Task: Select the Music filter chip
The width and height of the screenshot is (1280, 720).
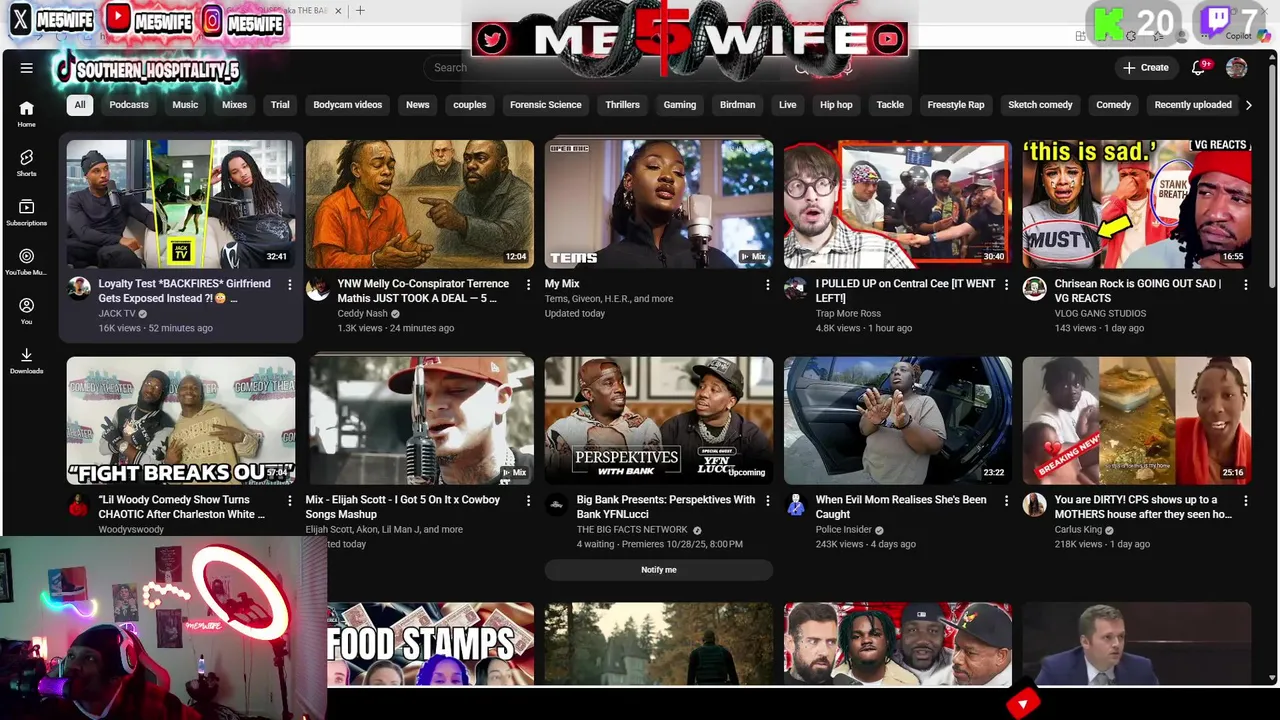Action: pyautogui.click(x=185, y=105)
